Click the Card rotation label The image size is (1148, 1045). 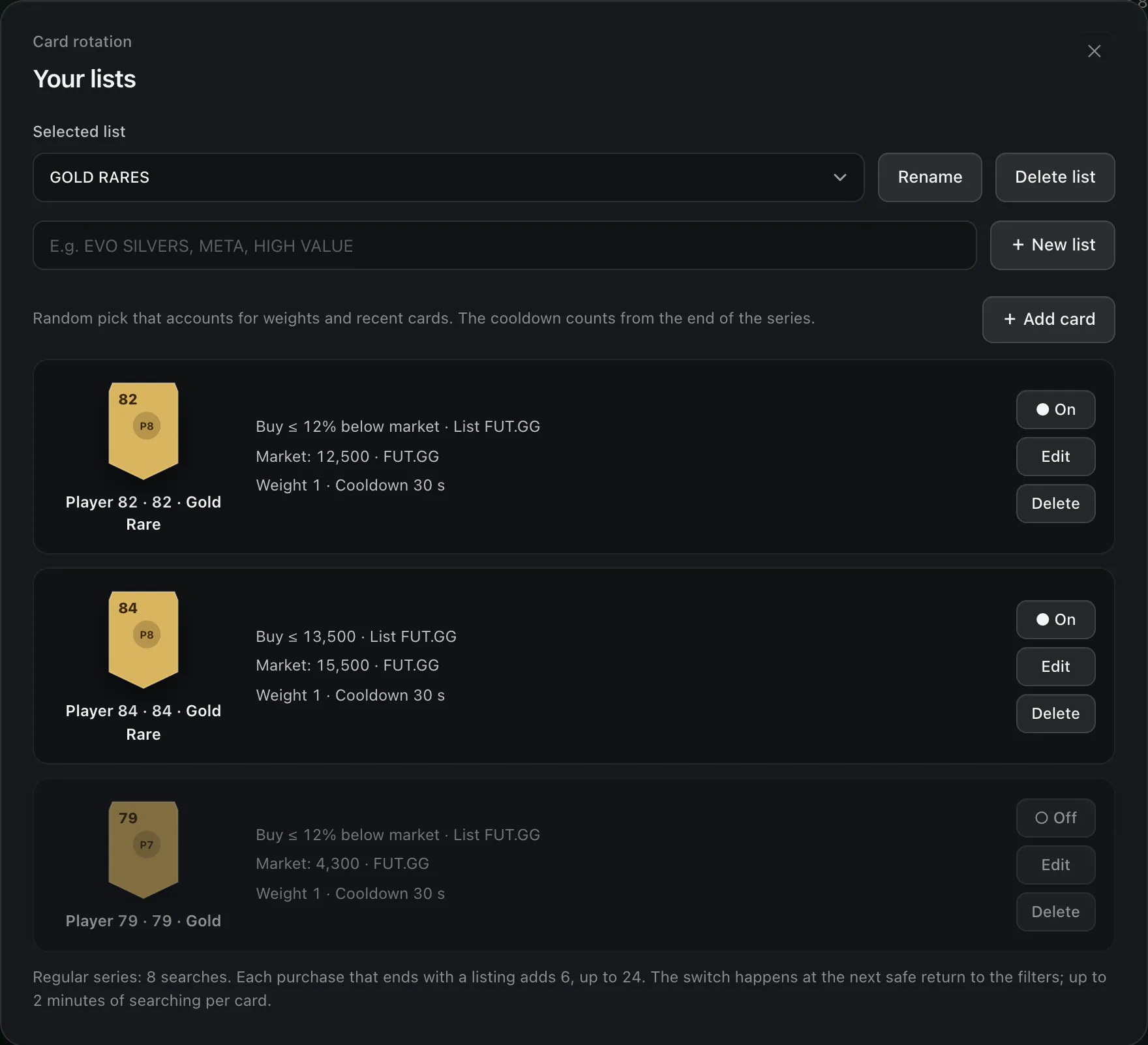click(82, 42)
